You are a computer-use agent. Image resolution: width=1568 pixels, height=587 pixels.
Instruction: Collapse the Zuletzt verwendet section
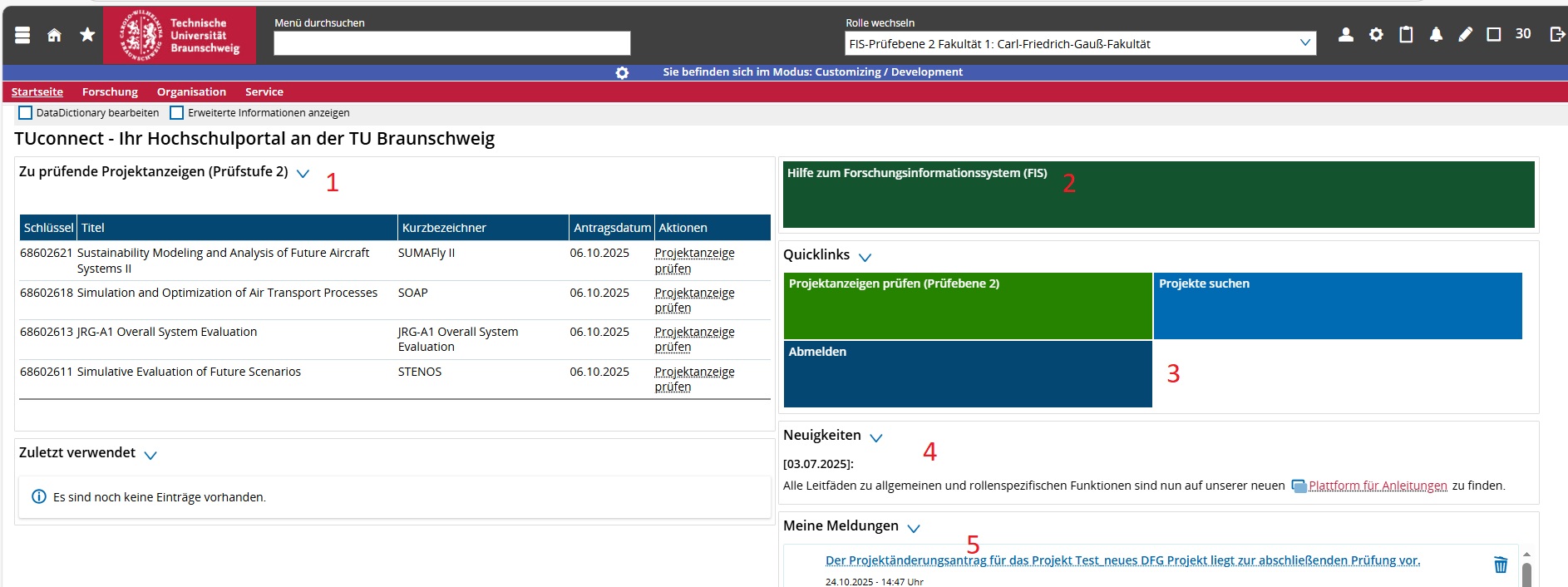(150, 455)
